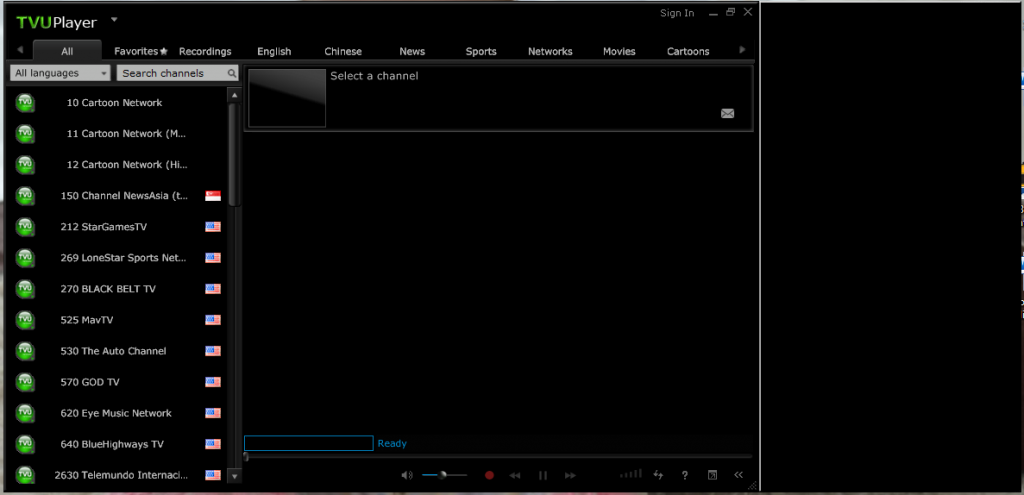Open the Networks tab
Screen dimensions: 1024x495
(551, 51)
